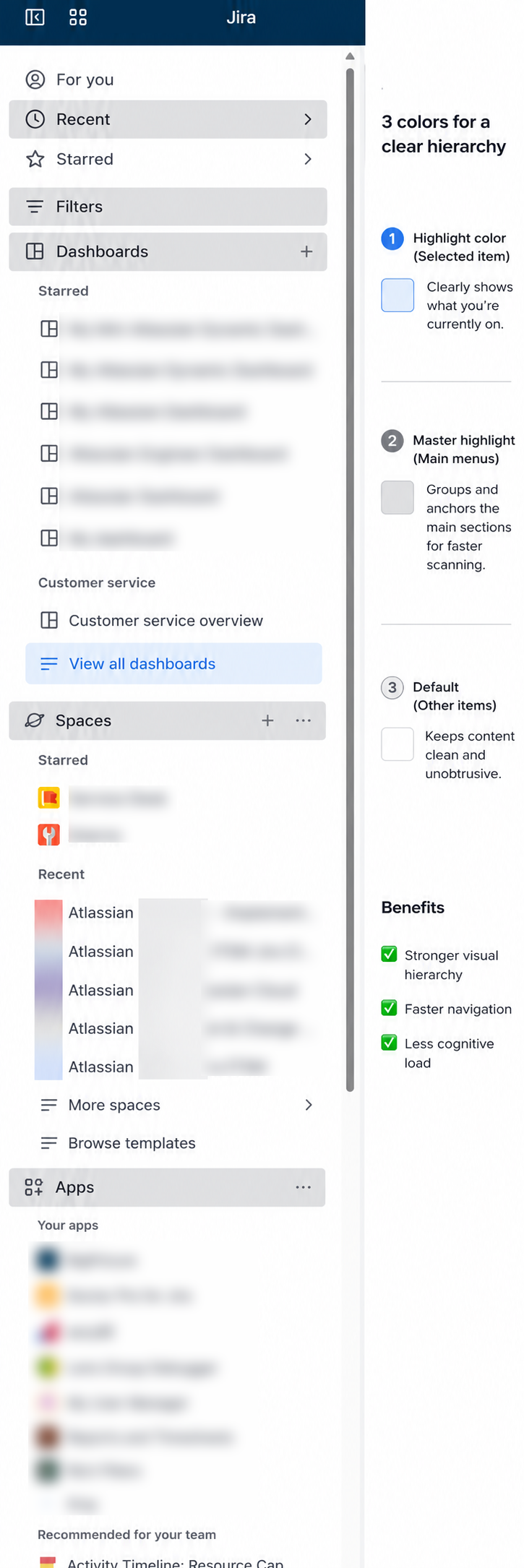Click the plus icon beside Dashboards
Viewport: 524px width, 1568px height.
point(306,251)
